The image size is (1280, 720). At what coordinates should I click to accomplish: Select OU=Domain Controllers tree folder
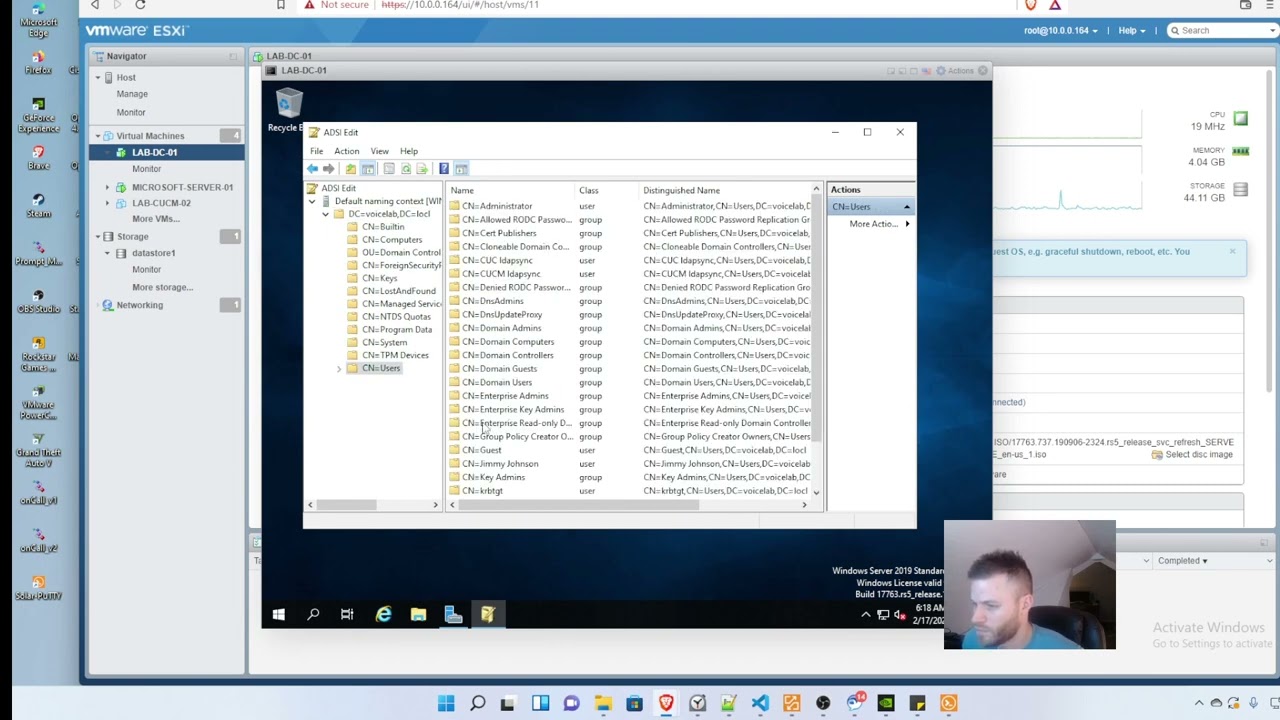tap(394, 253)
